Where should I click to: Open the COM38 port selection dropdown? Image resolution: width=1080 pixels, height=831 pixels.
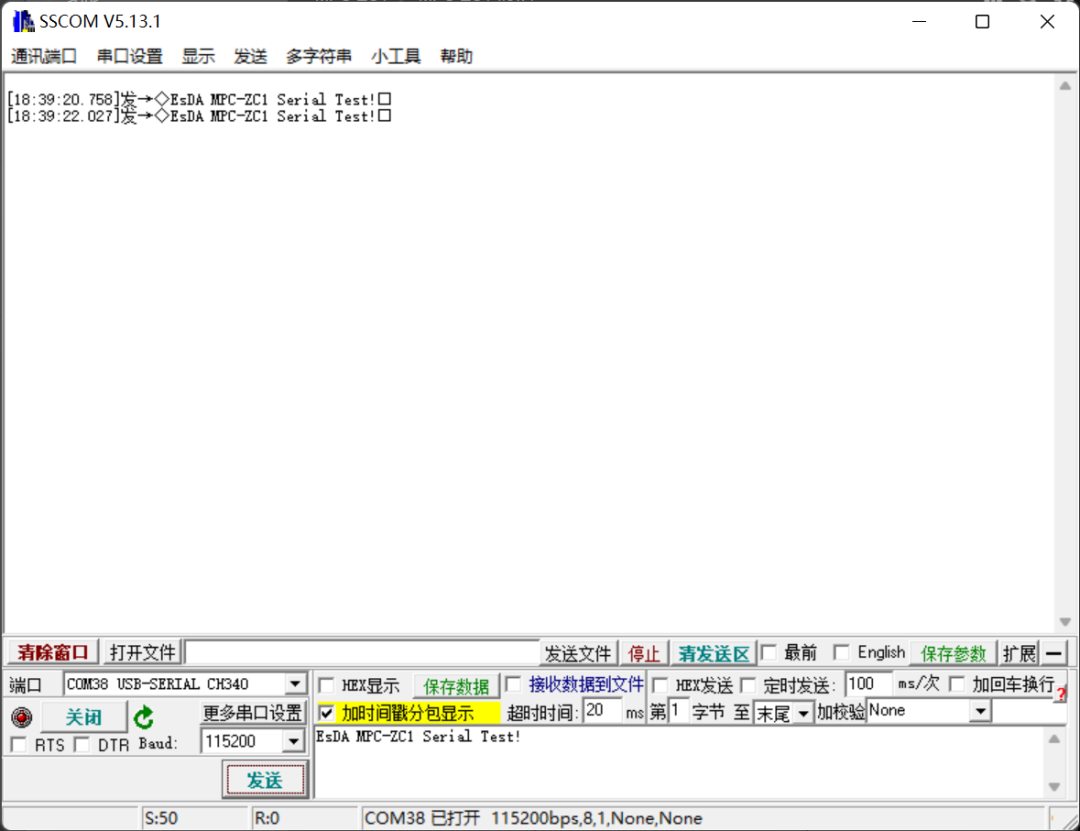[296, 684]
